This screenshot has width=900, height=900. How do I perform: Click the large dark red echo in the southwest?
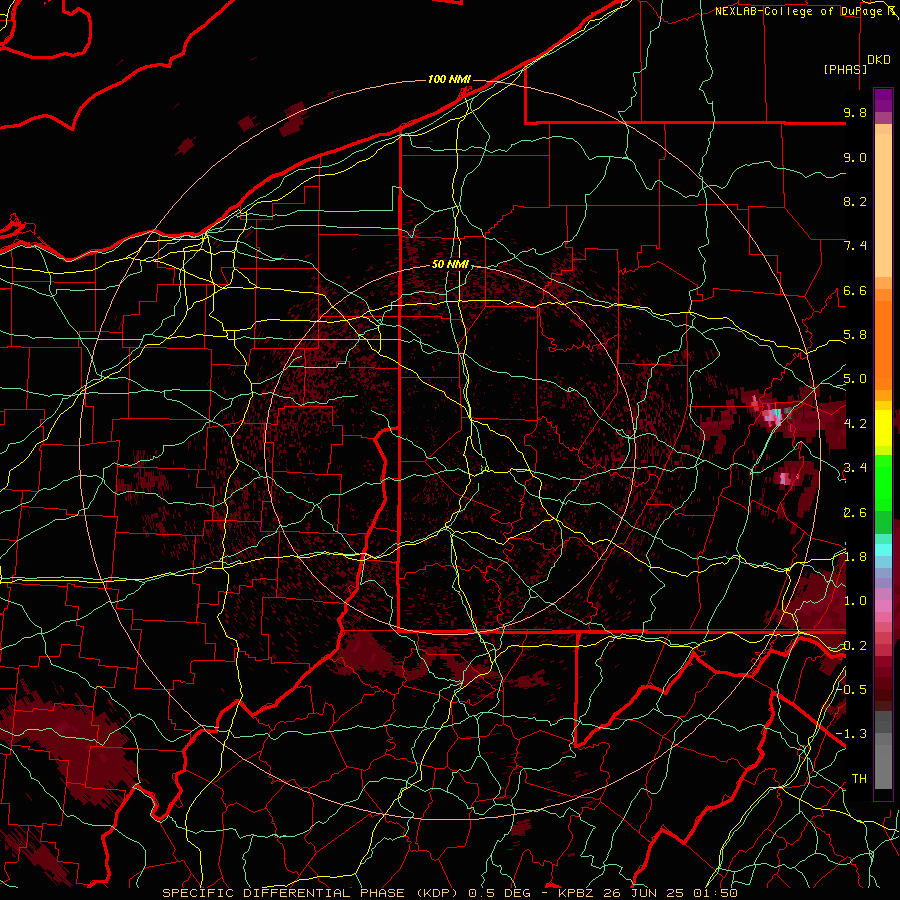tap(69, 743)
